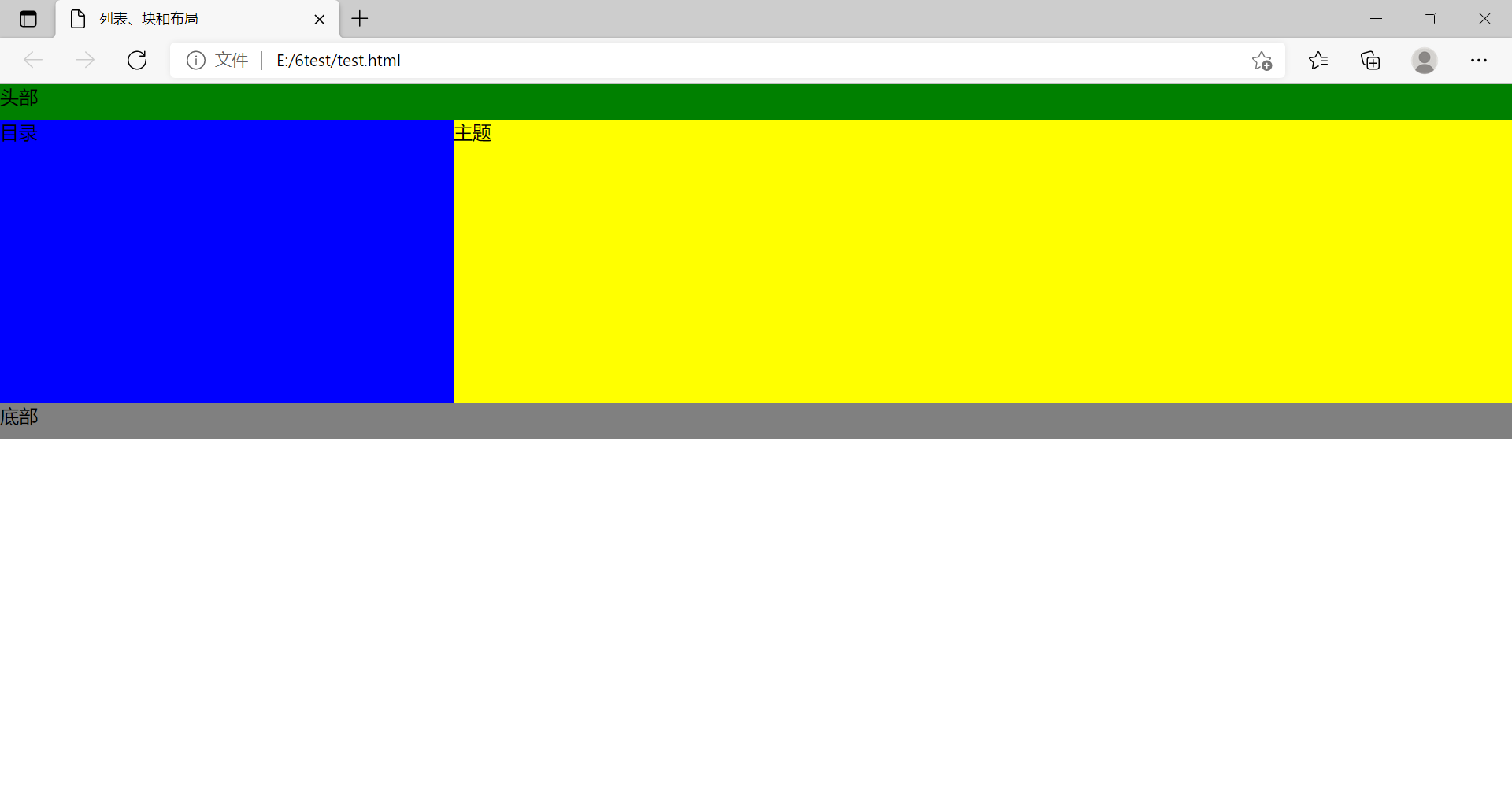Click the 头部 header text
The width and height of the screenshot is (1512, 801).
pos(19,98)
